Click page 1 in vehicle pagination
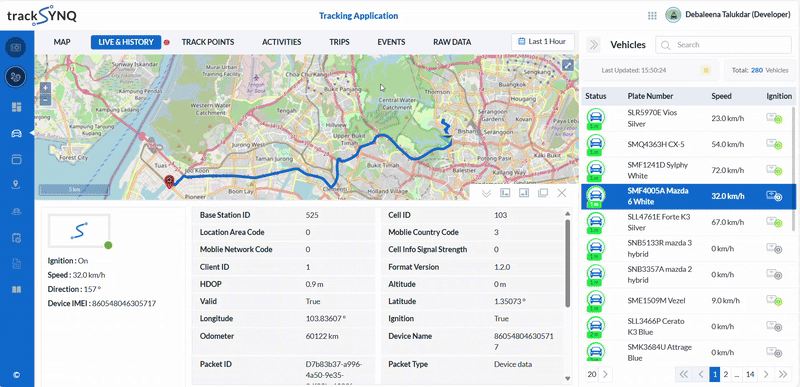The height and width of the screenshot is (387, 800). [x=714, y=374]
